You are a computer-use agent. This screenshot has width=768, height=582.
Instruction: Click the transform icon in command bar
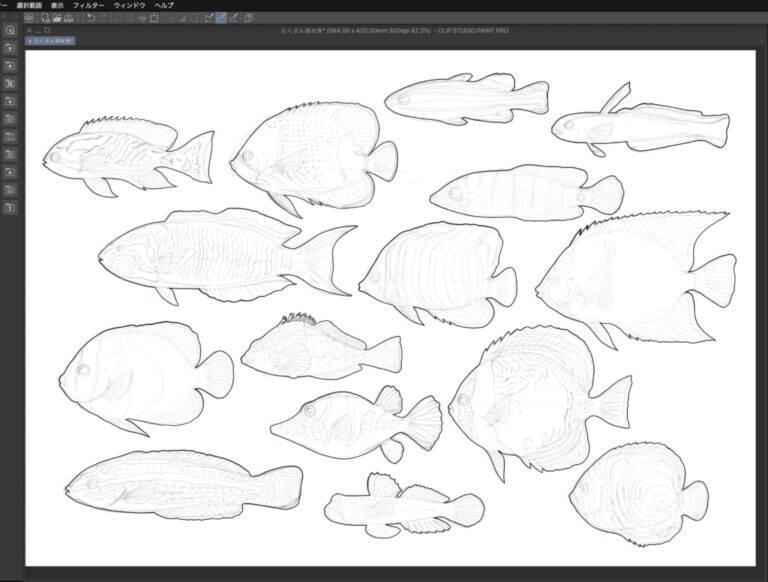click(155, 18)
